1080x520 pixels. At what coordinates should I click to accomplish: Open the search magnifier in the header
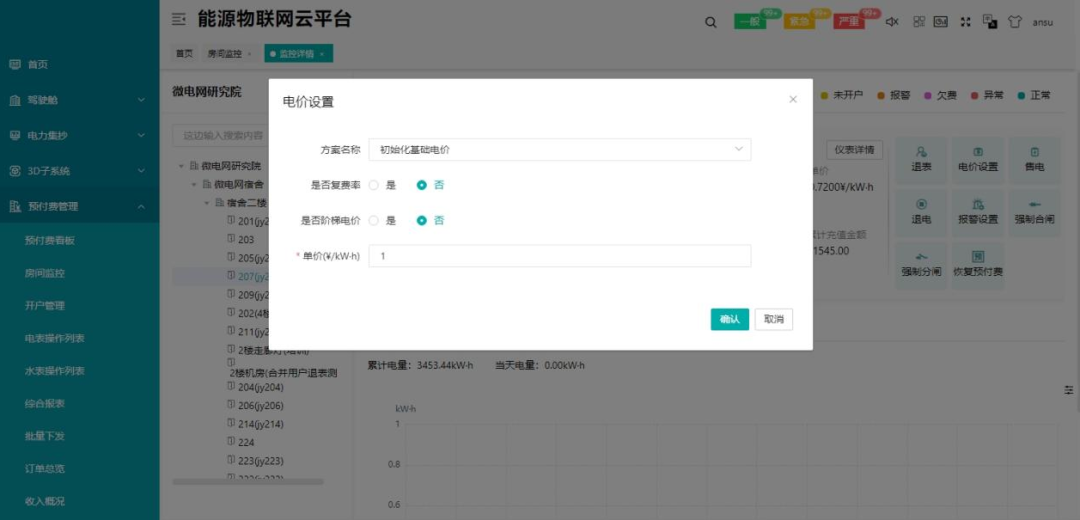[x=711, y=22]
